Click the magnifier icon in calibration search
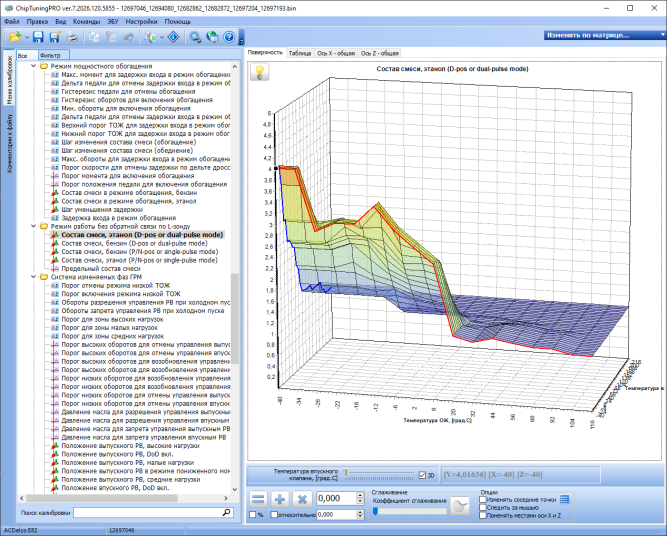This screenshot has height=536, width=667. (226, 513)
